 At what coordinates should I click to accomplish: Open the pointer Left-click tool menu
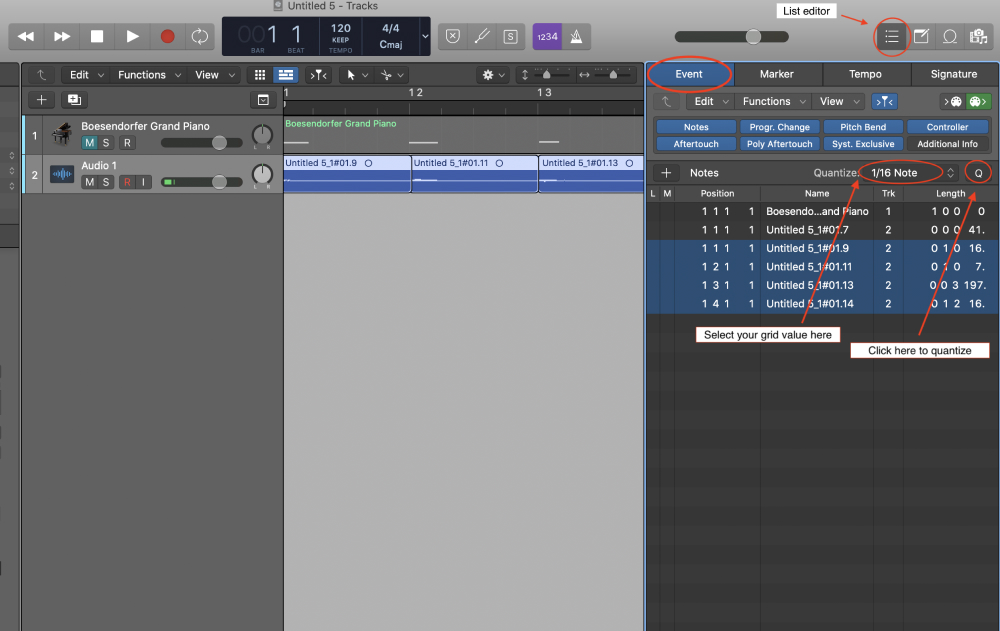point(357,75)
